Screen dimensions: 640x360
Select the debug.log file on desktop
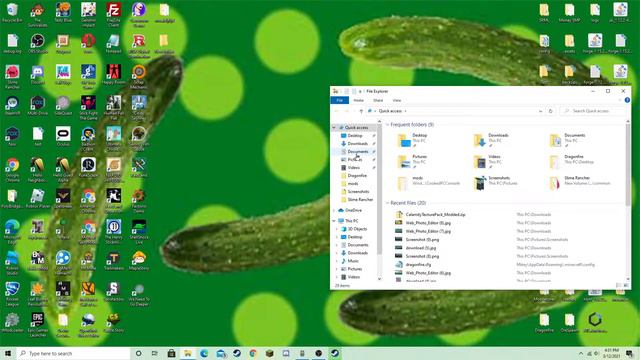[12, 44]
